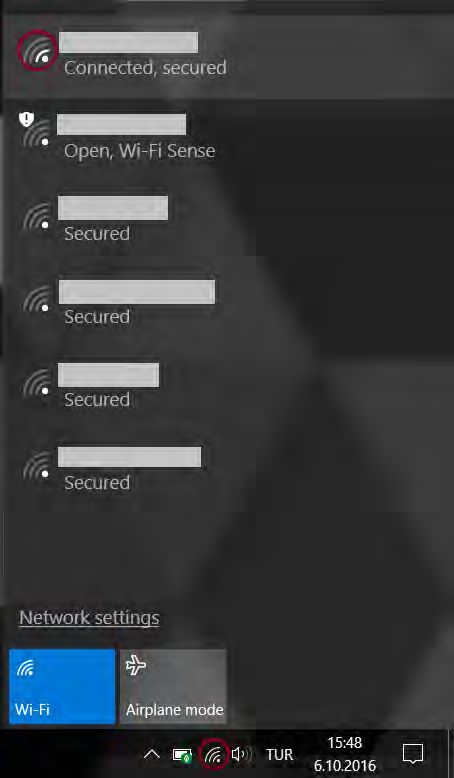Open the battery power status tray icon
Viewport: 454px width, 778px height.
[x=182, y=755]
